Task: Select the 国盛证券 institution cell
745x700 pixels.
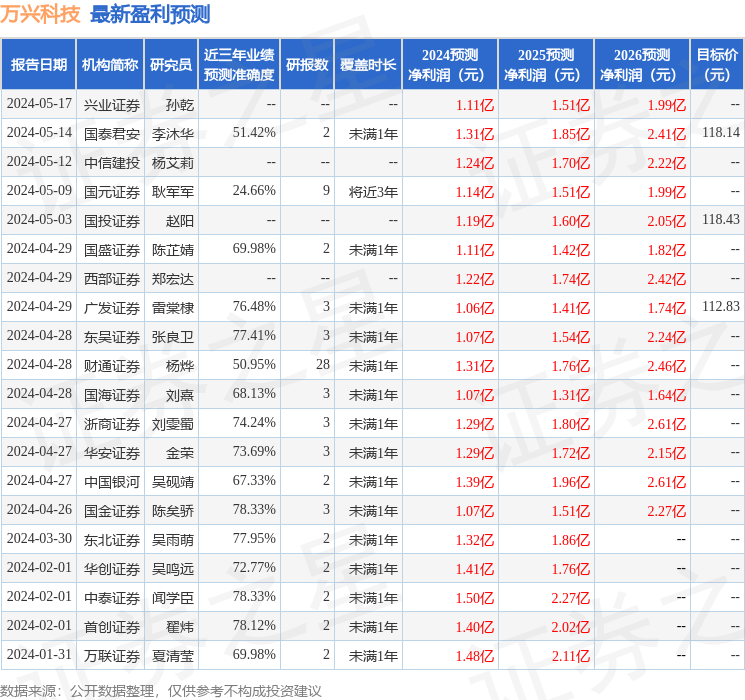Action: pyautogui.click(x=112, y=250)
